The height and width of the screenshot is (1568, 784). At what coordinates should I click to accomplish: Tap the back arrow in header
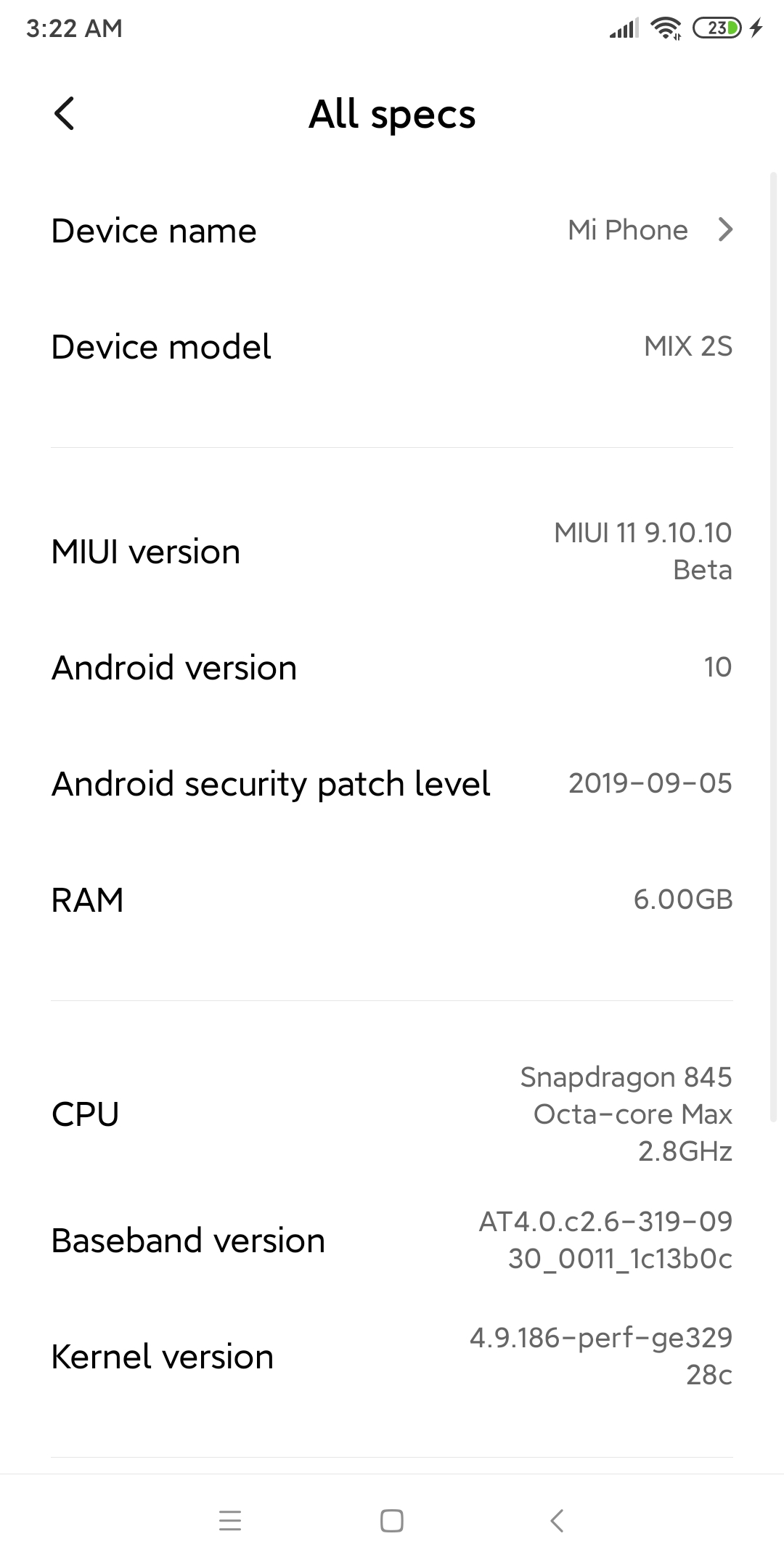(65, 114)
